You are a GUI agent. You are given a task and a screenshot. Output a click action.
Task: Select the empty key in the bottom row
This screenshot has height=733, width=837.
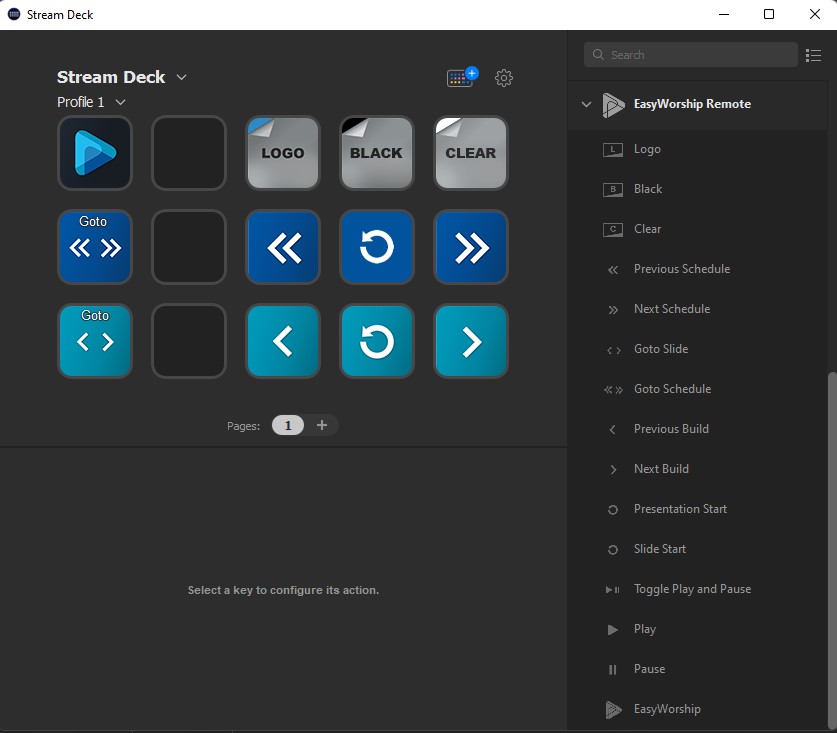(189, 341)
